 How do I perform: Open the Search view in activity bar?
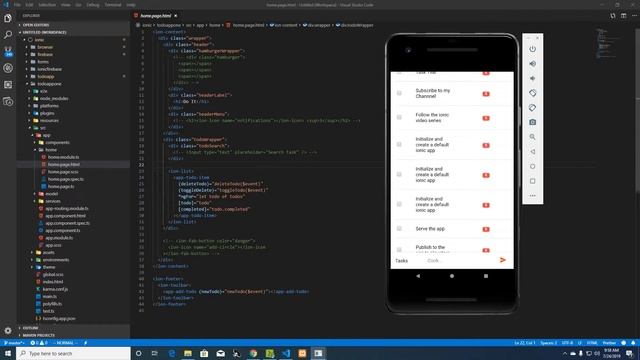(8, 35)
